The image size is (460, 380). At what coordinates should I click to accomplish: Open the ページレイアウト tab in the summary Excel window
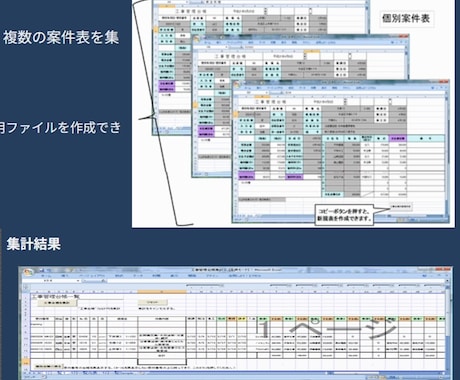[x=92, y=276]
